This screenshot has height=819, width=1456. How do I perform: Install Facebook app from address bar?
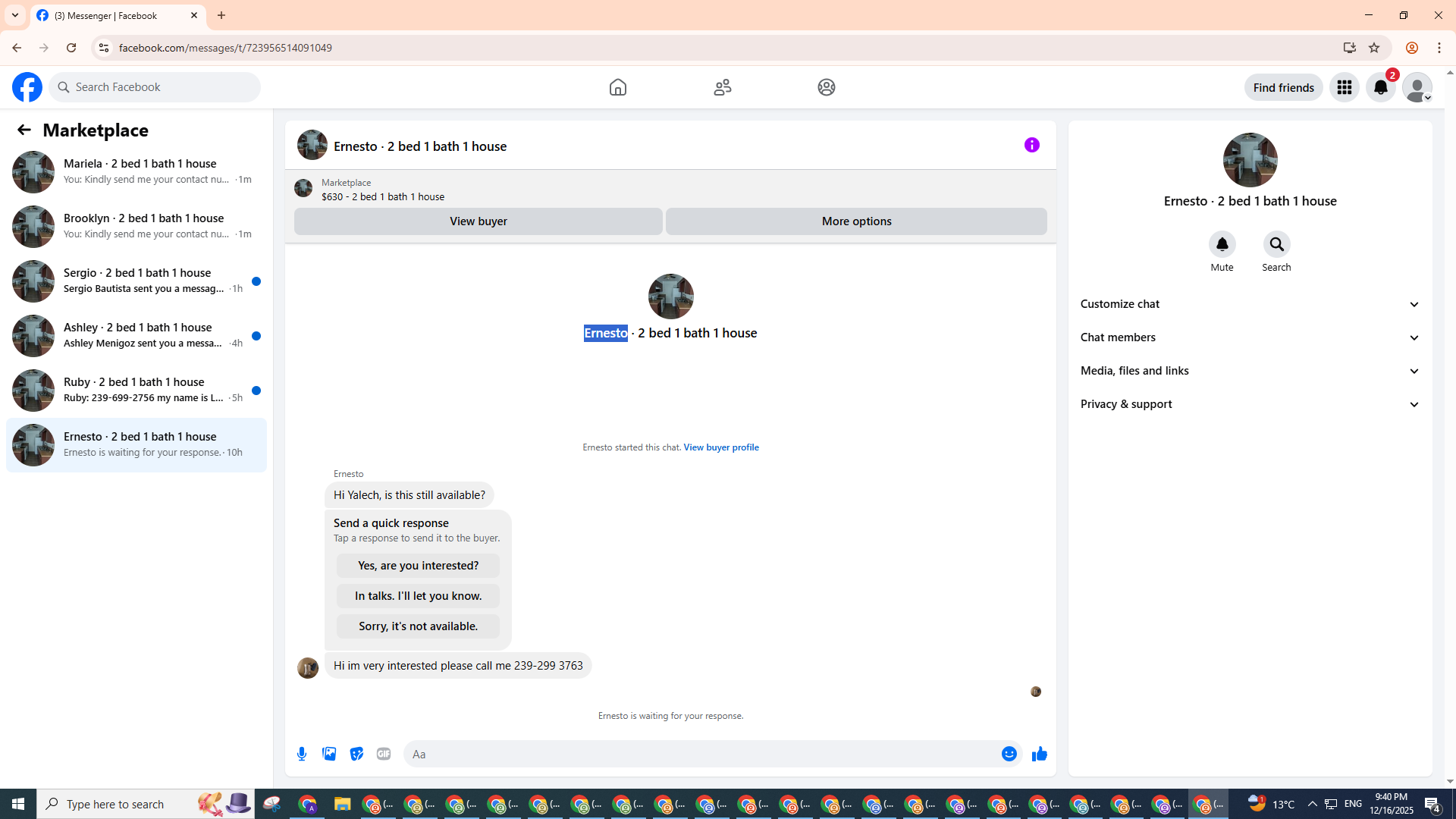[x=1350, y=48]
